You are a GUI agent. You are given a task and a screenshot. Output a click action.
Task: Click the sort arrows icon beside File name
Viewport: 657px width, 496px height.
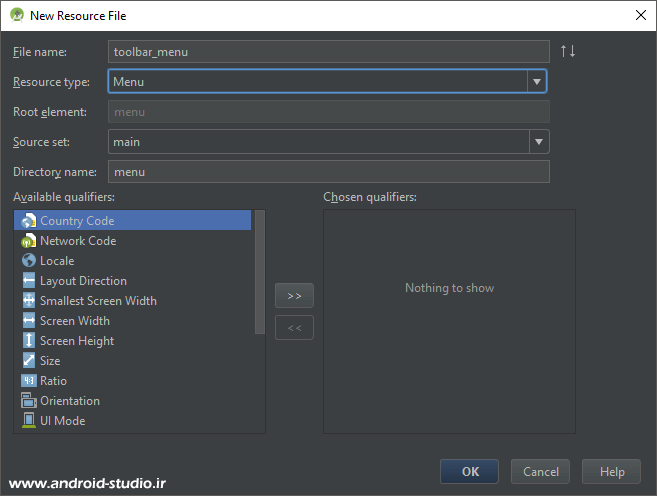point(568,51)
